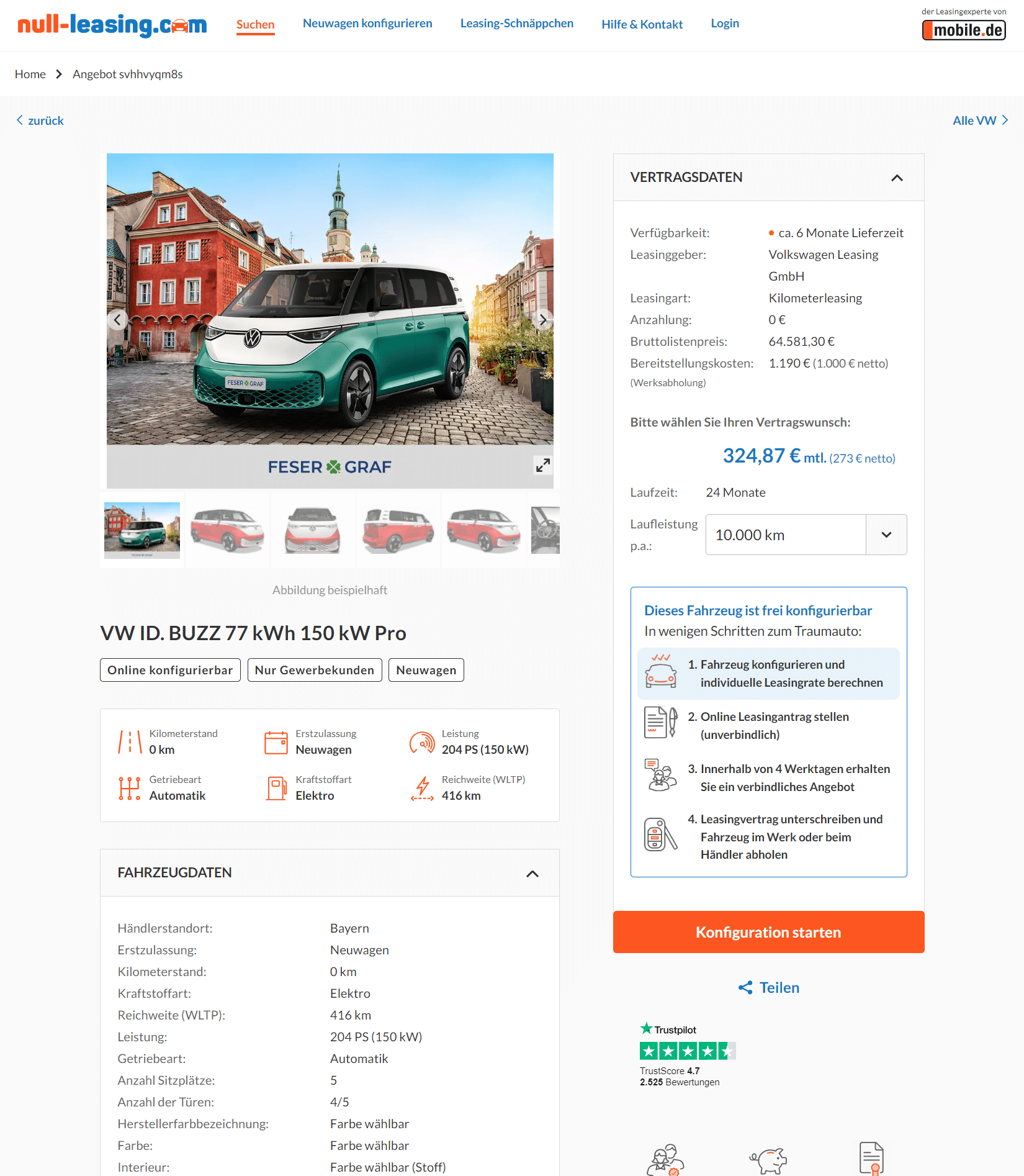
Task: Click the Kilometerstand road icon
Action: [x=130, y=742]
